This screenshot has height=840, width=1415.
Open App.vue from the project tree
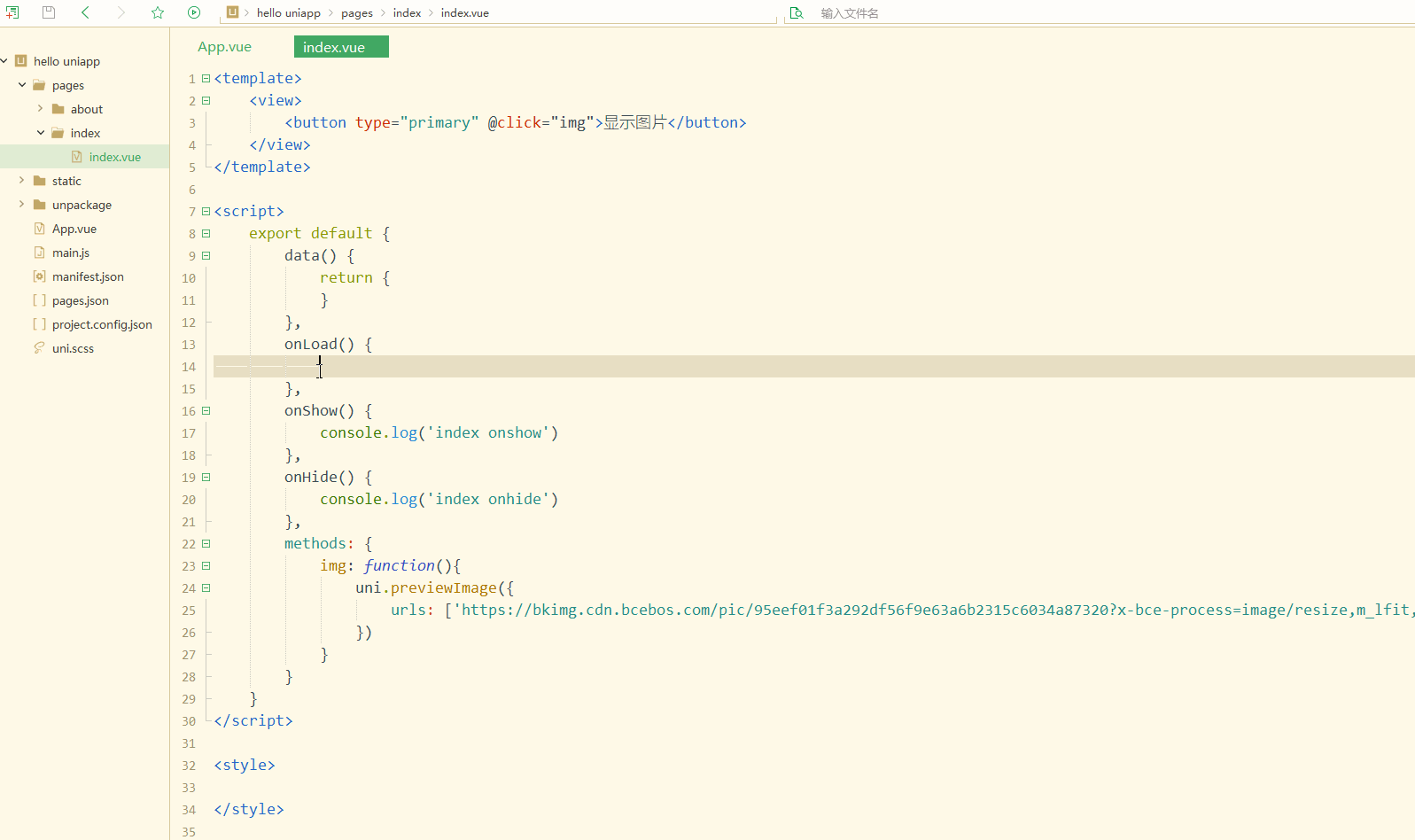coord(74,229)
